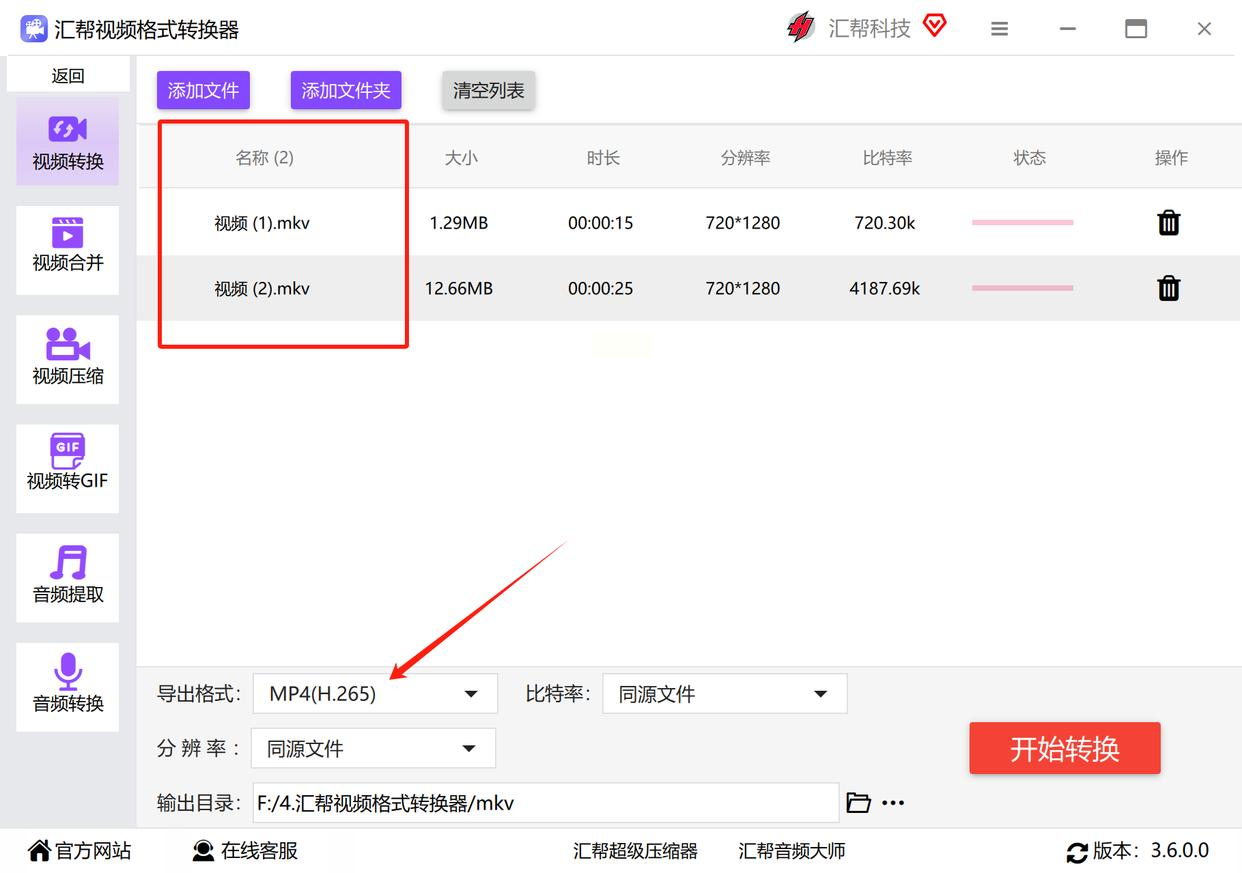
Task: Click the 添加文件 button
Action: point(203,90)
